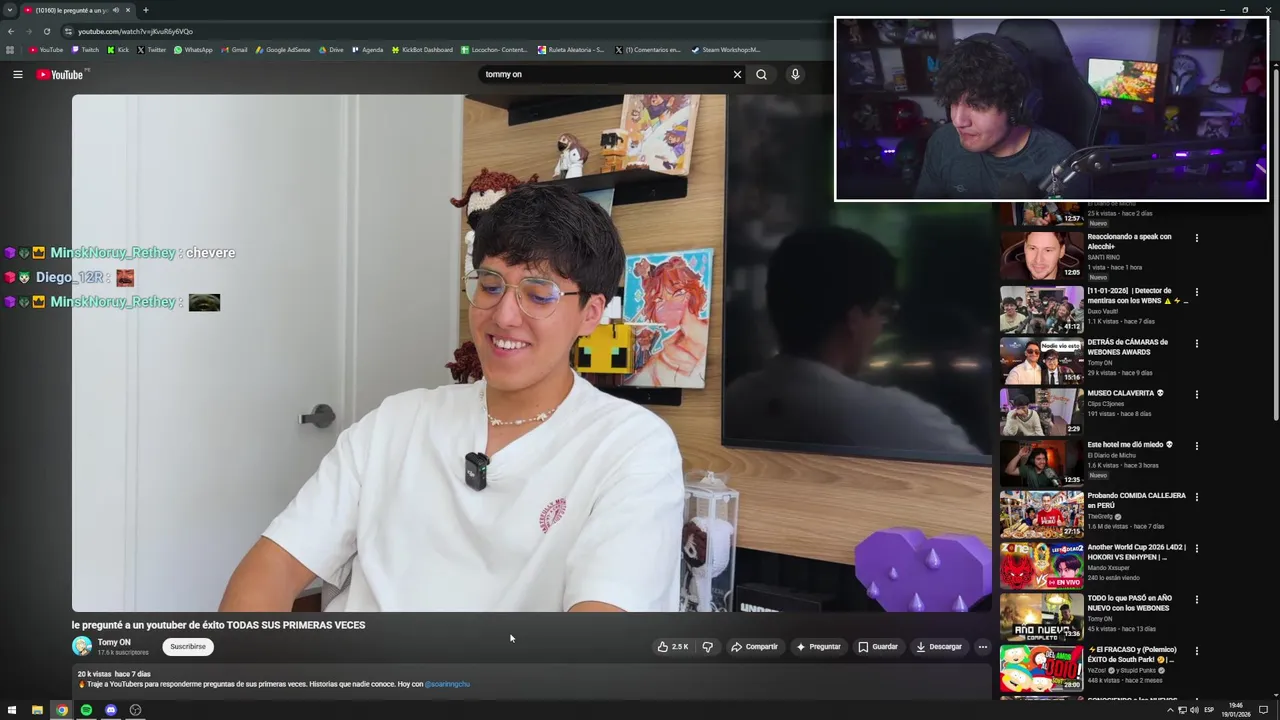Image resolution: width=1280 pixels, height=720 pixels.
Task: Open options for 'Reaccionando a speak' video
Action: [x=1196, y=238]
